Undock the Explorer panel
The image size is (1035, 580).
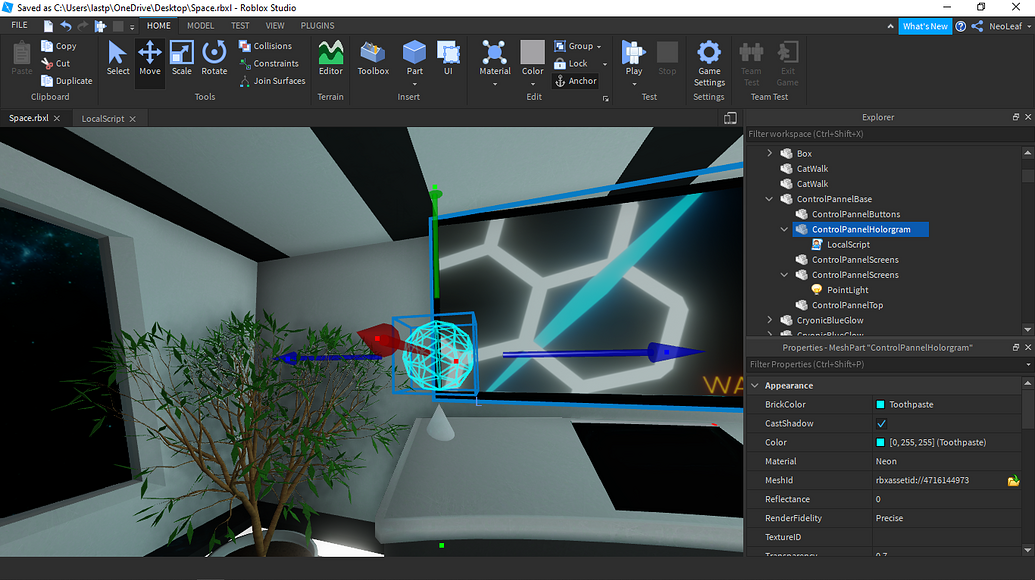[1016, 117]
